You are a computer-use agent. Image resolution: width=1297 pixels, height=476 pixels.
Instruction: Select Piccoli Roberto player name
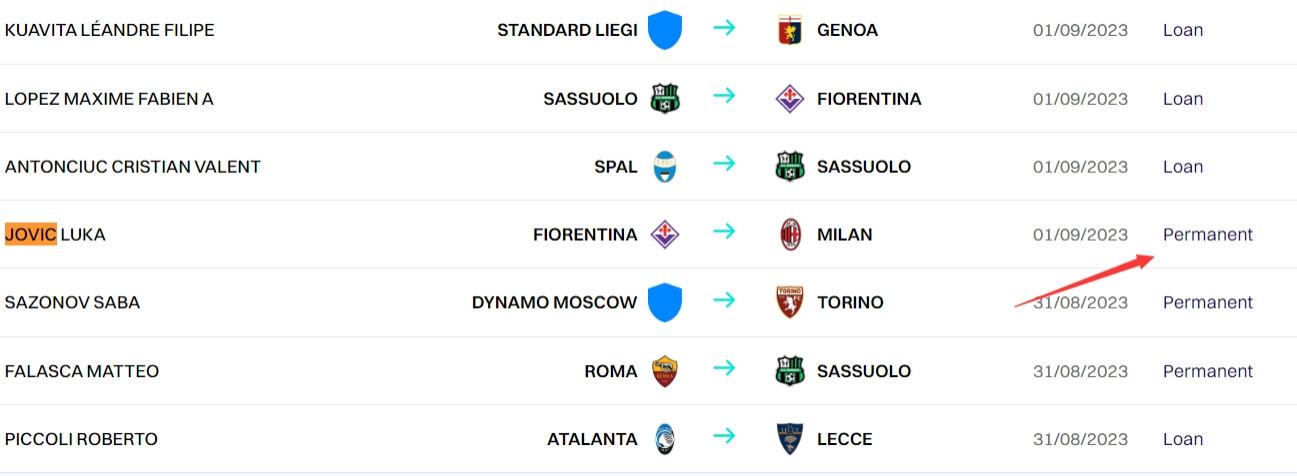tap(81, 439)
